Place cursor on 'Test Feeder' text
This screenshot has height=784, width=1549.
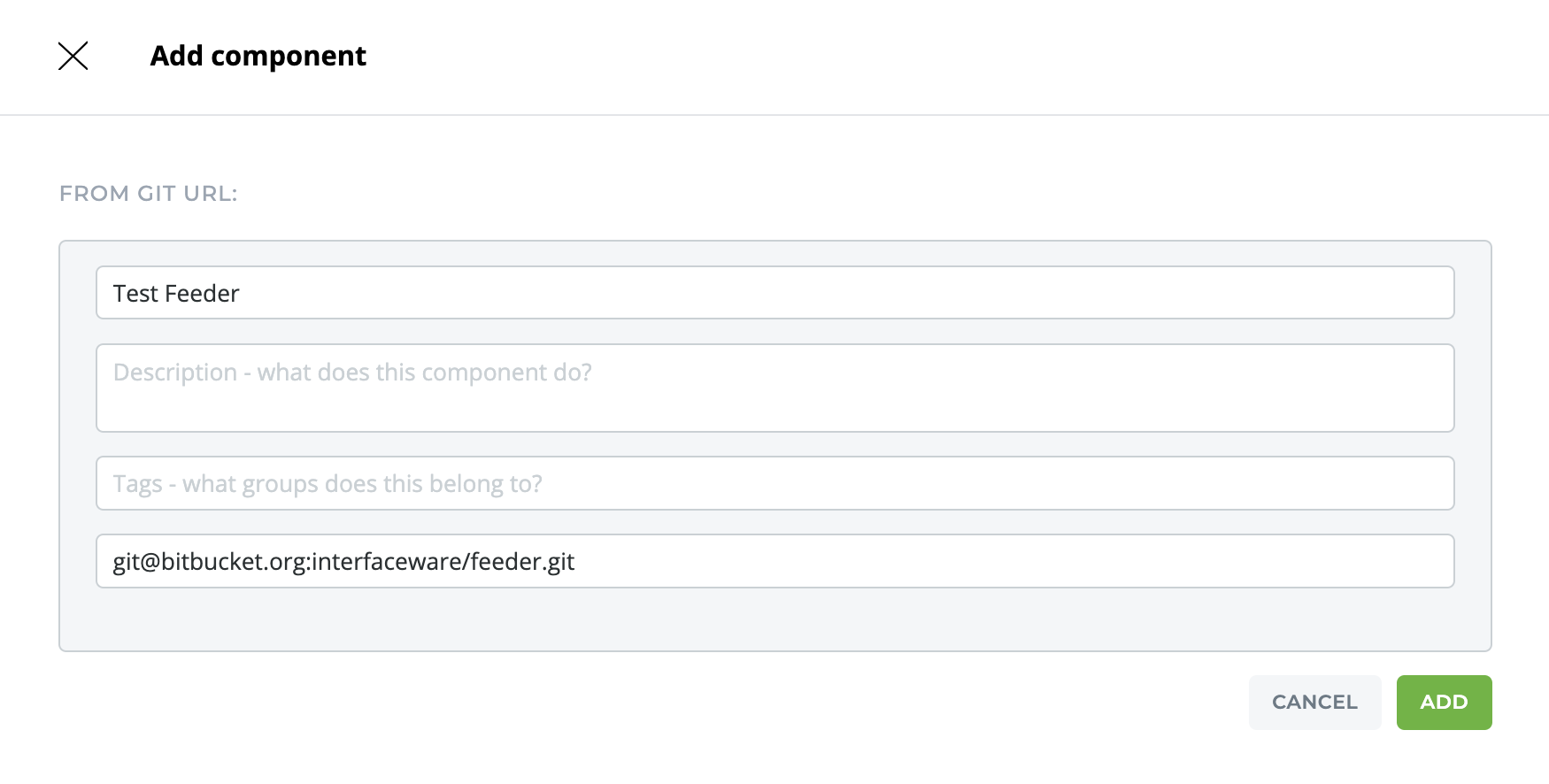[x=176, y=294]
